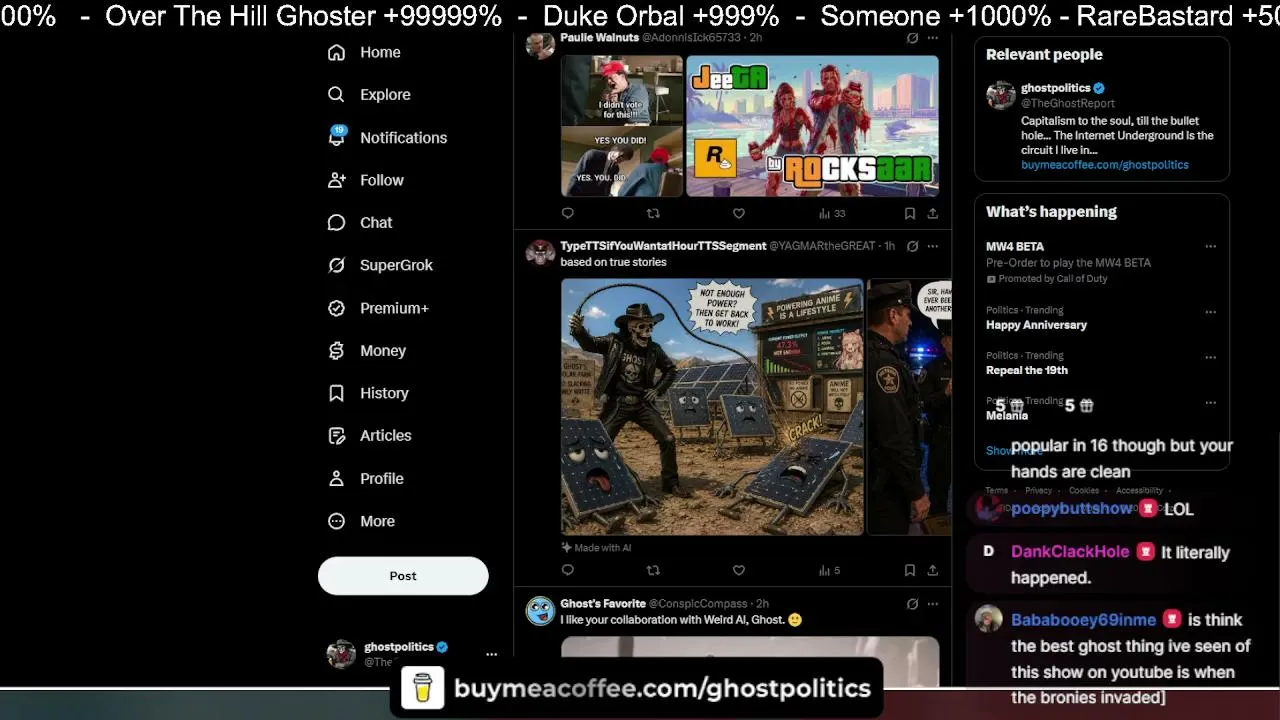Click Ghost's Favorite profile avatar
This screenshot has height=720, width=1280.
540,611
